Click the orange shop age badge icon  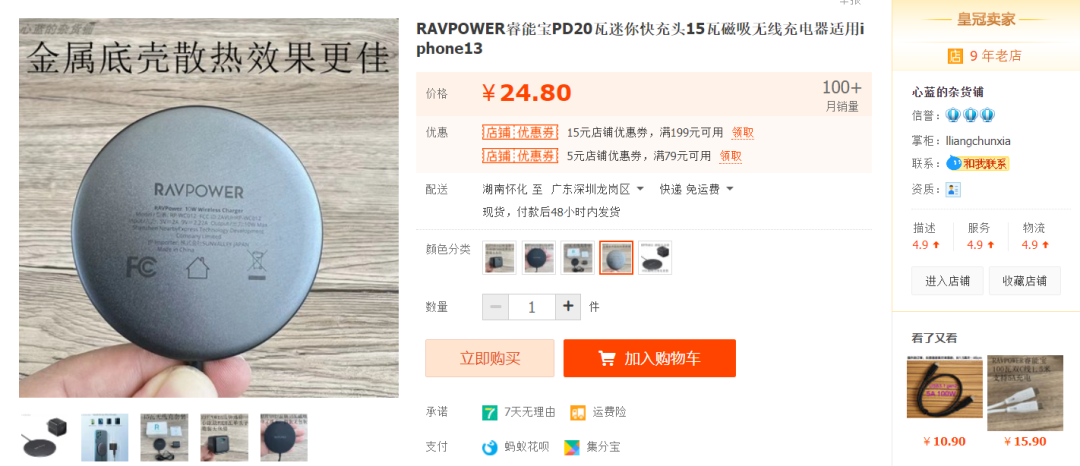point(955,56)
